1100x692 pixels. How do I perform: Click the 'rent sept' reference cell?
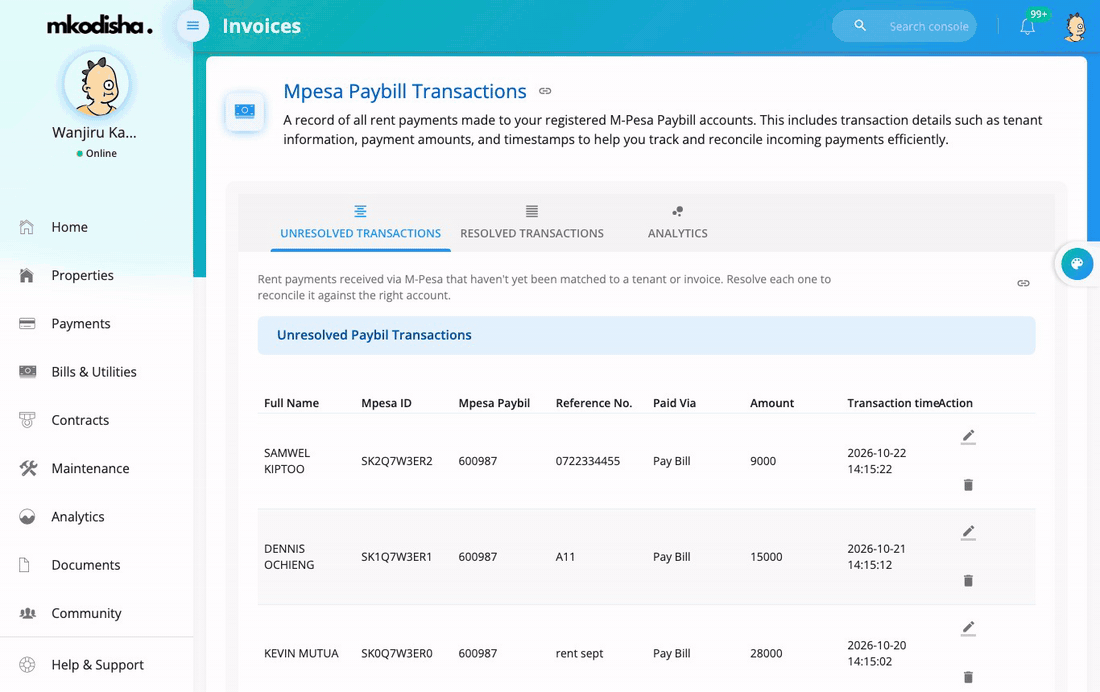pyautogui.click(x=579, y=653)
